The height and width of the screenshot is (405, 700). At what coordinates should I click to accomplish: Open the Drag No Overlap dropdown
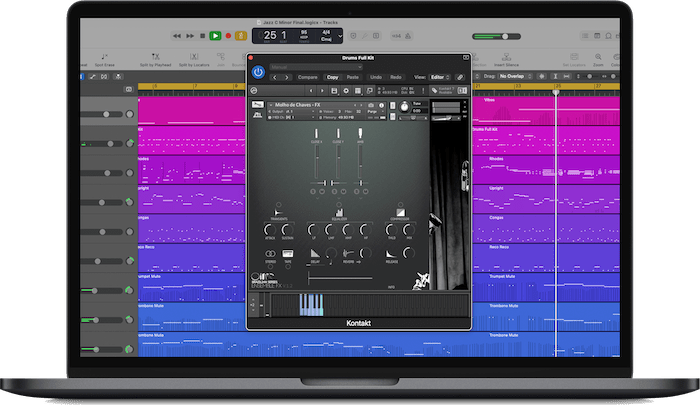point(515,76)
